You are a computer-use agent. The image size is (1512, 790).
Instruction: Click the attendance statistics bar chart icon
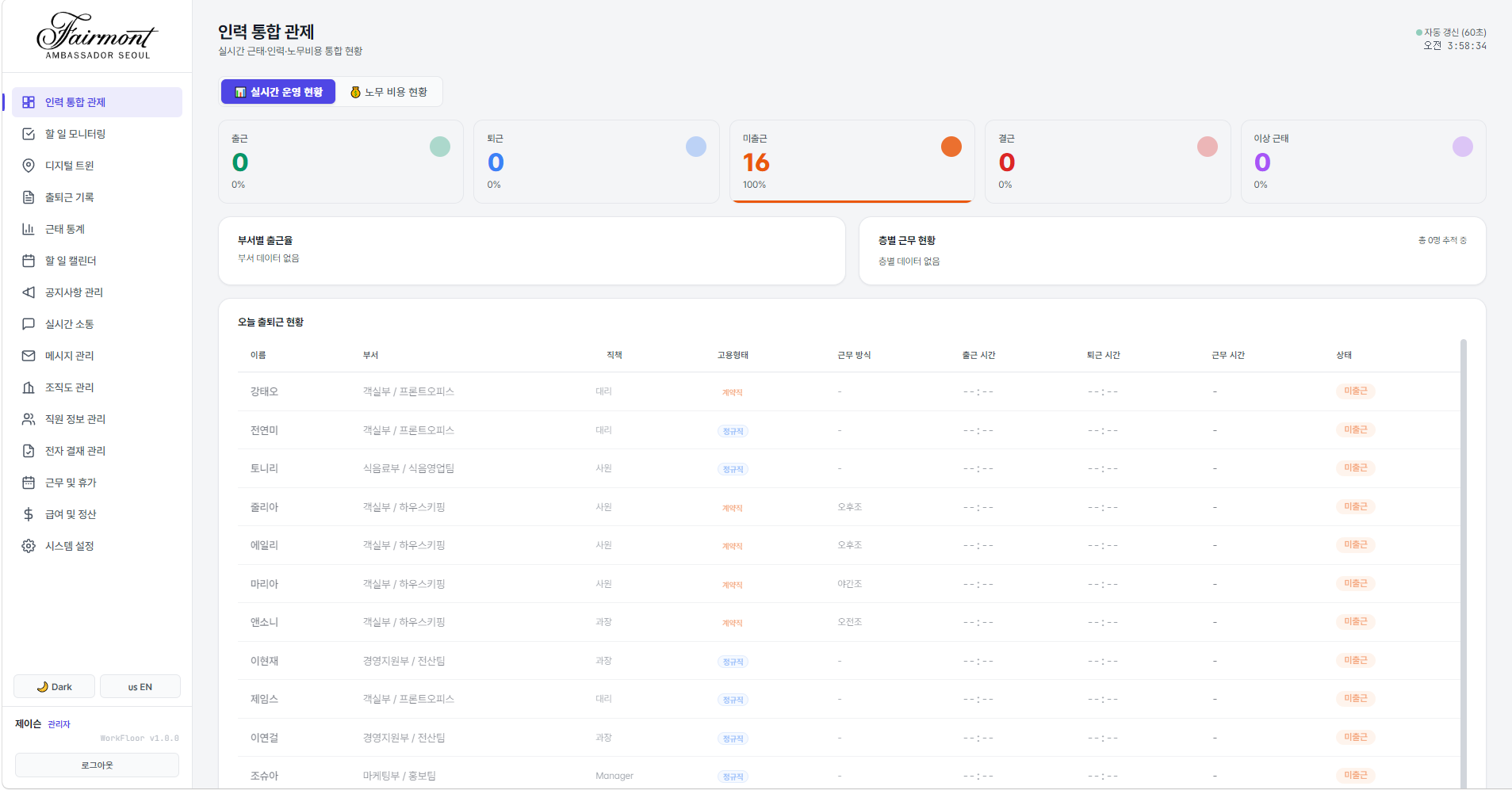pos(29,229)
